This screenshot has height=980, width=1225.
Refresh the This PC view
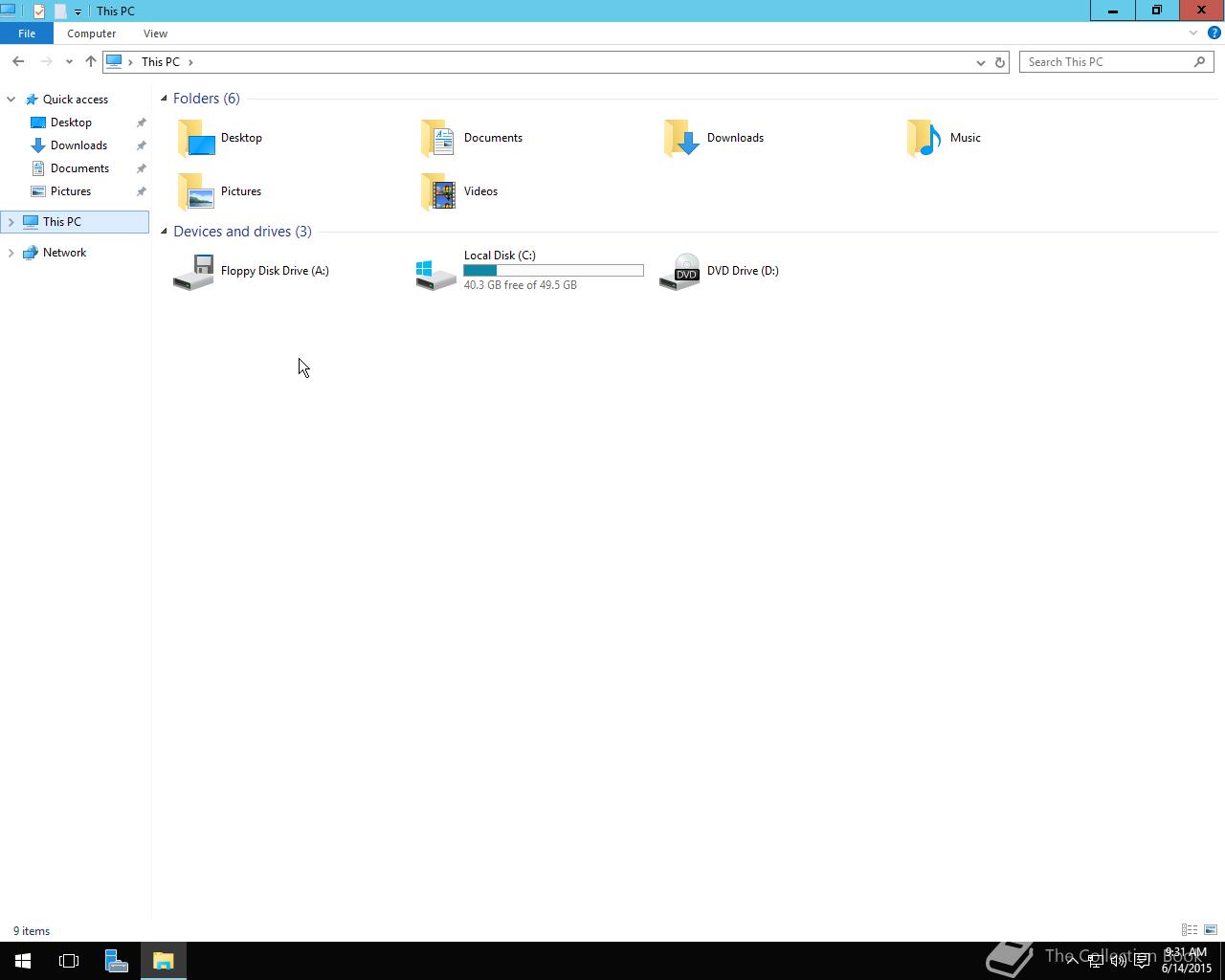[x=999, y=62]
